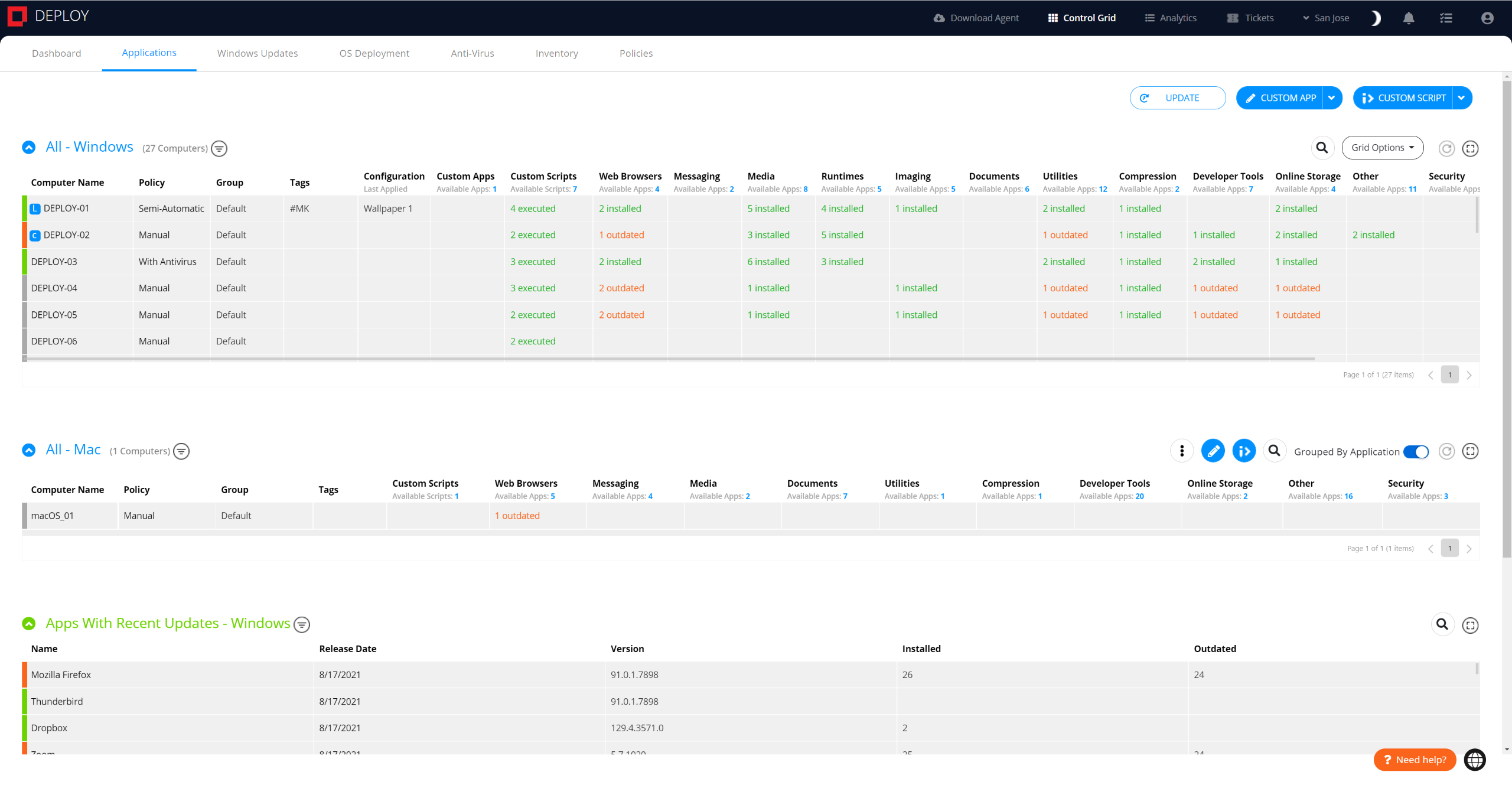The image size is (1512, 785).
Task: Click the UPDATE button
Action: pos(1178,97)
